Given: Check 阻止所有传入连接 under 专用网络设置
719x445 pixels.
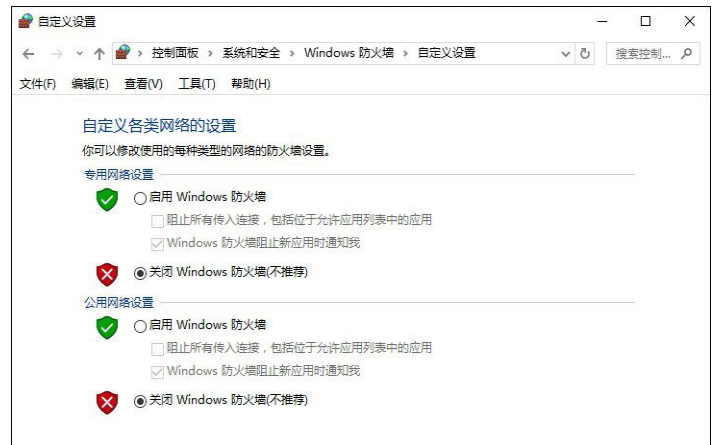Looking at the screenshot, I should coord(157,220).
